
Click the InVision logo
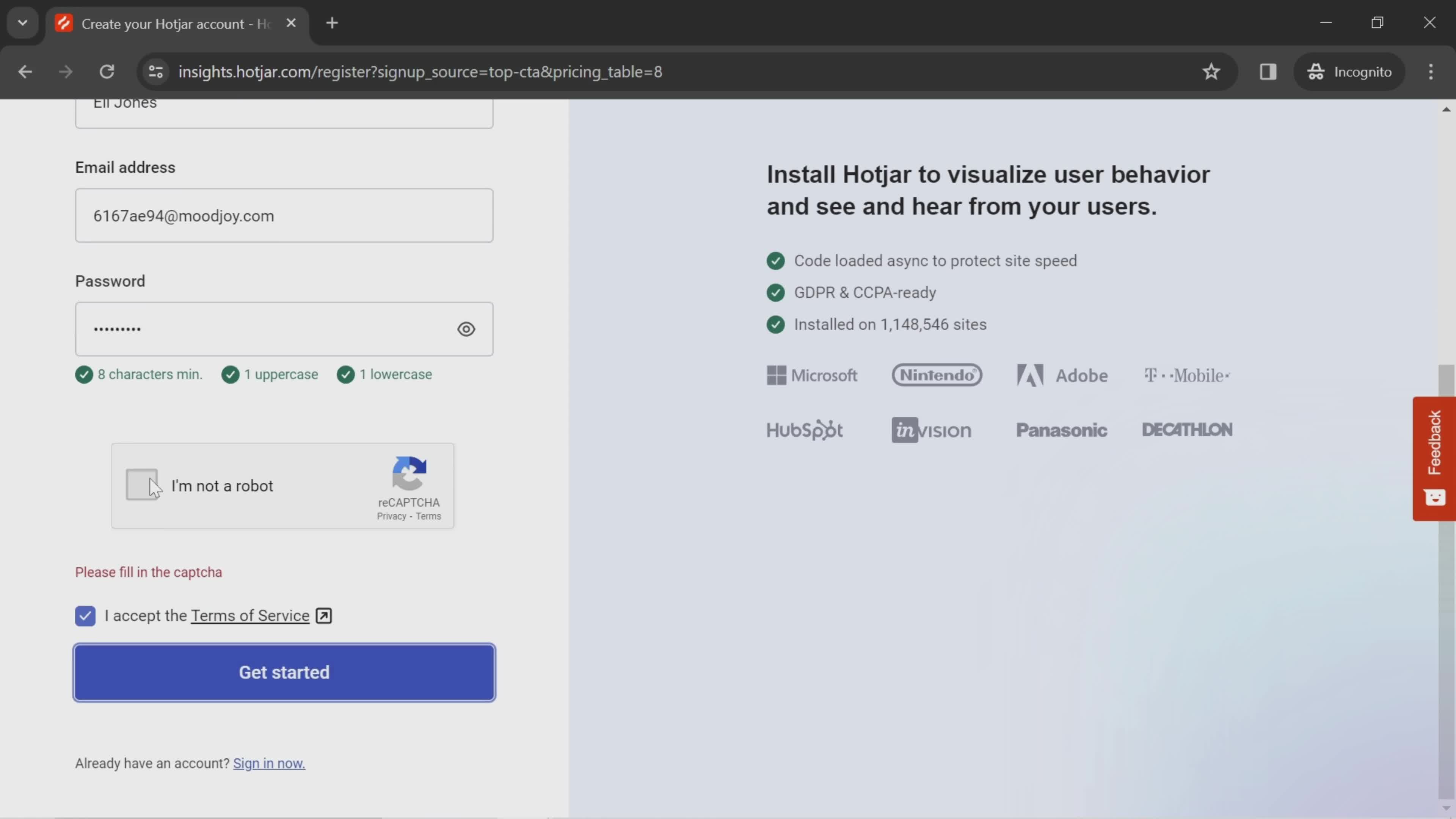point(931,430)
